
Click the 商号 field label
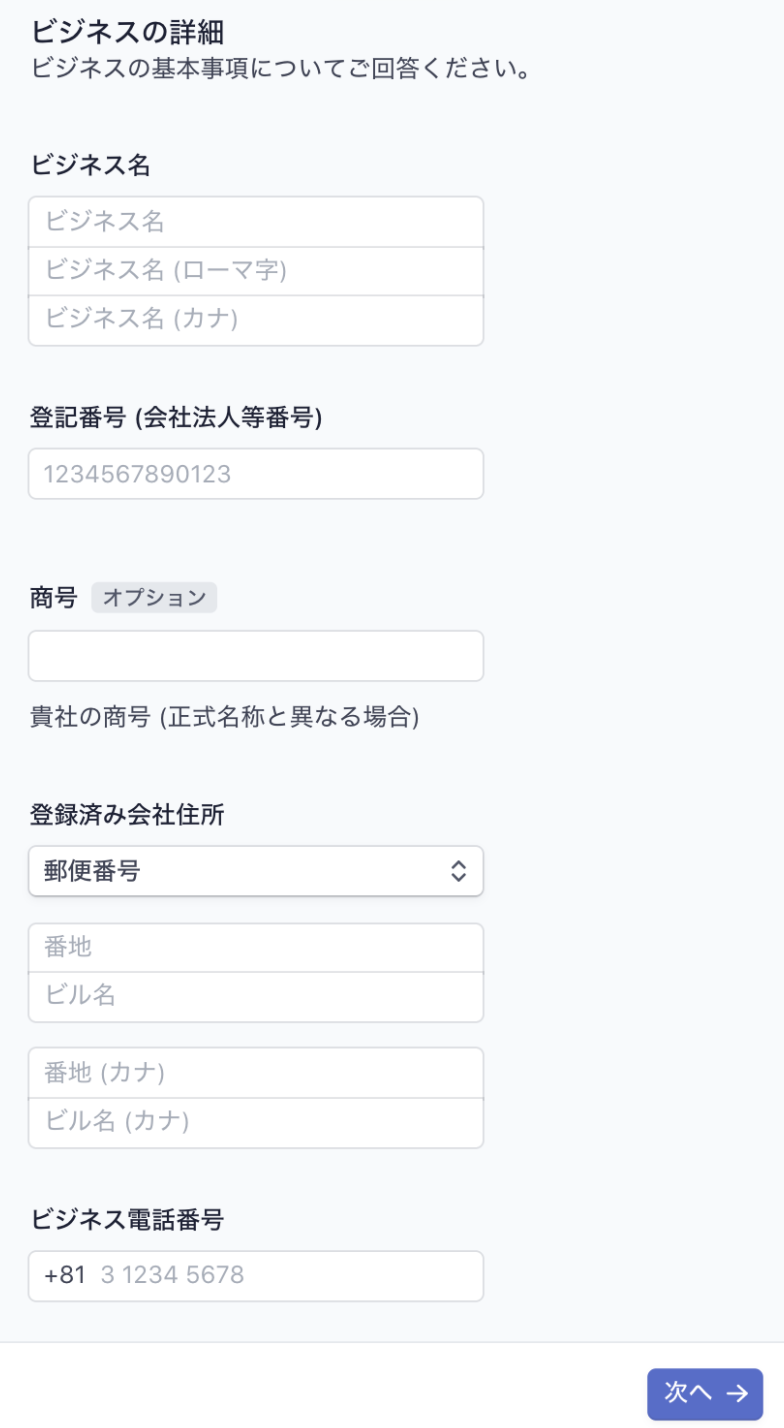click(54, 598)
